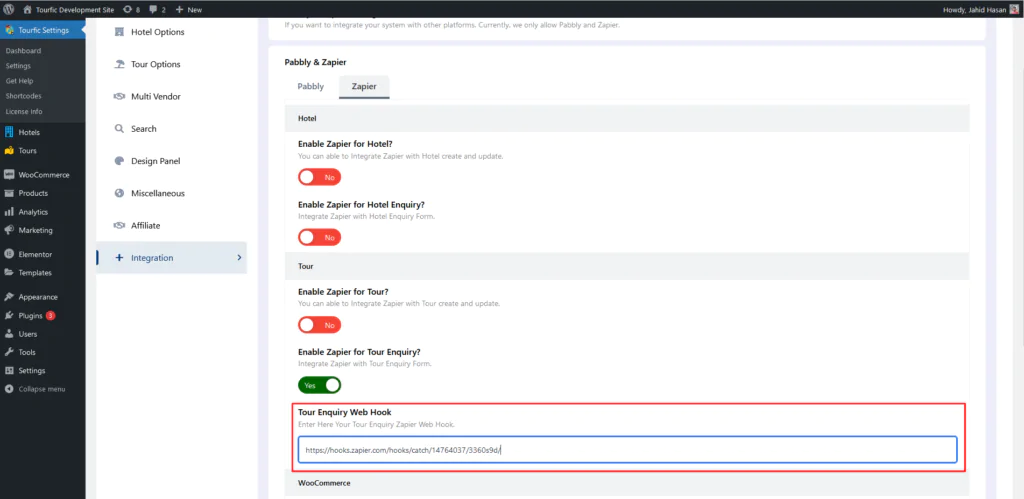The width and height of the screenshot is (1024, 499).
Task: Open the Settings submenu under Tourfic
Action: pos(18,66)
